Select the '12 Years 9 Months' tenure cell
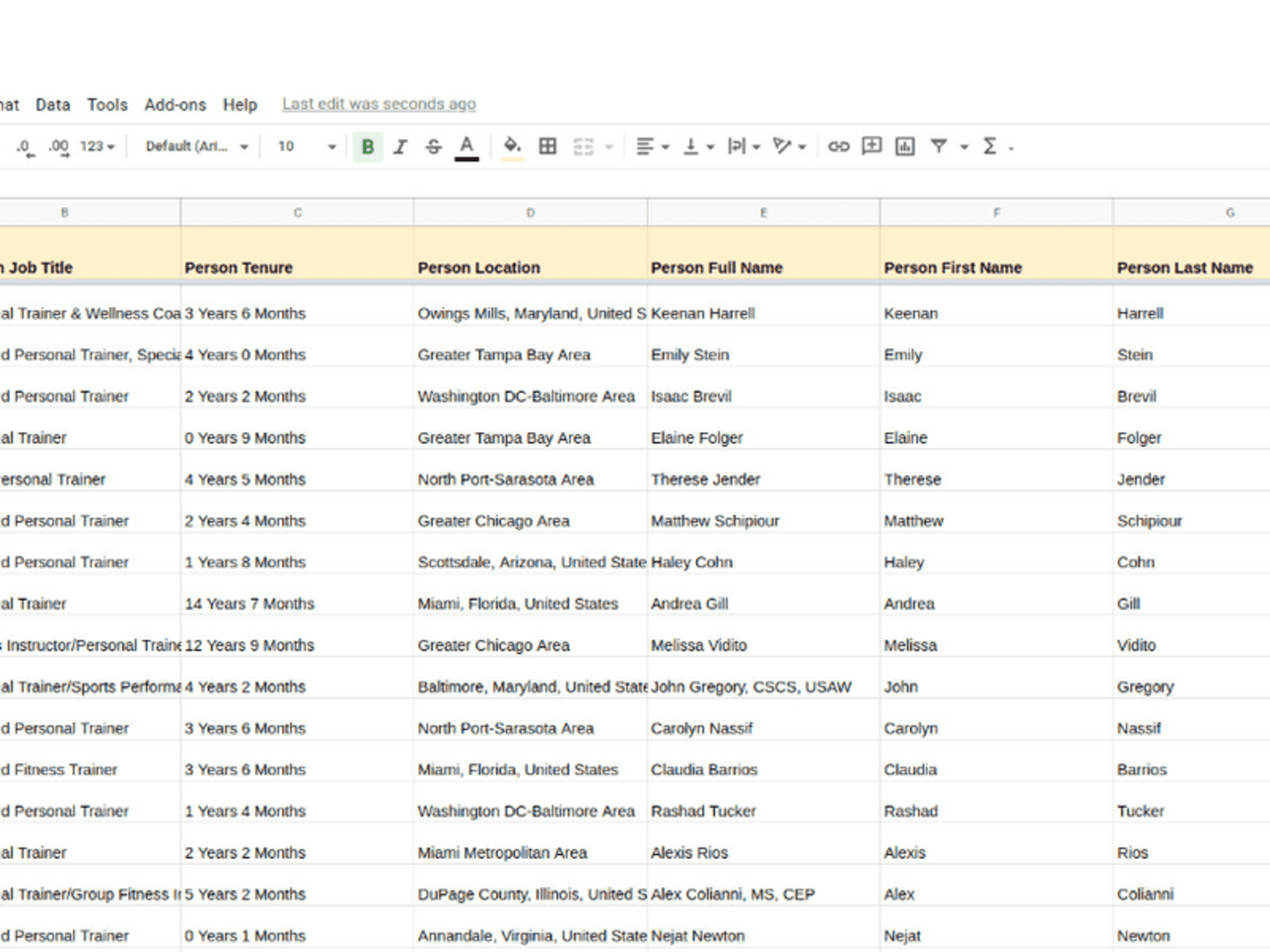Screen dimensions: 1270x952 coord(297,637)
